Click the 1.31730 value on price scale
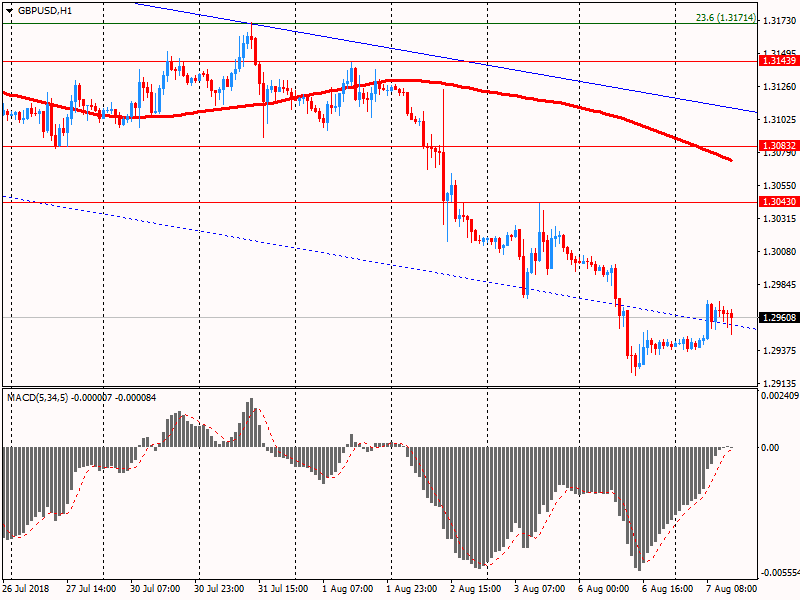800x600 pixels. click(x=778, y=21)
